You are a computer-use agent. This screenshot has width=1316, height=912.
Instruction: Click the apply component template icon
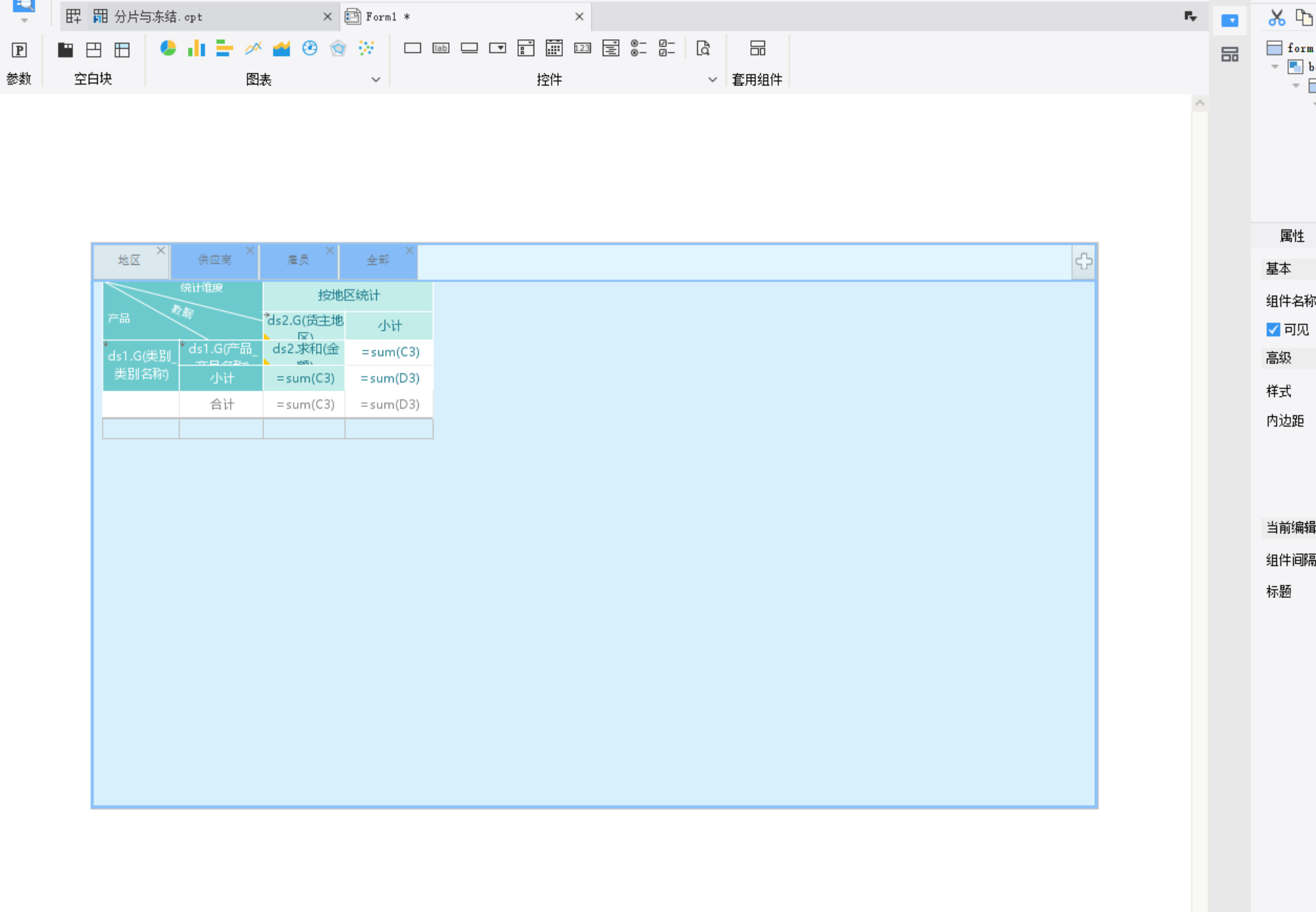click(x=758, y=48)
